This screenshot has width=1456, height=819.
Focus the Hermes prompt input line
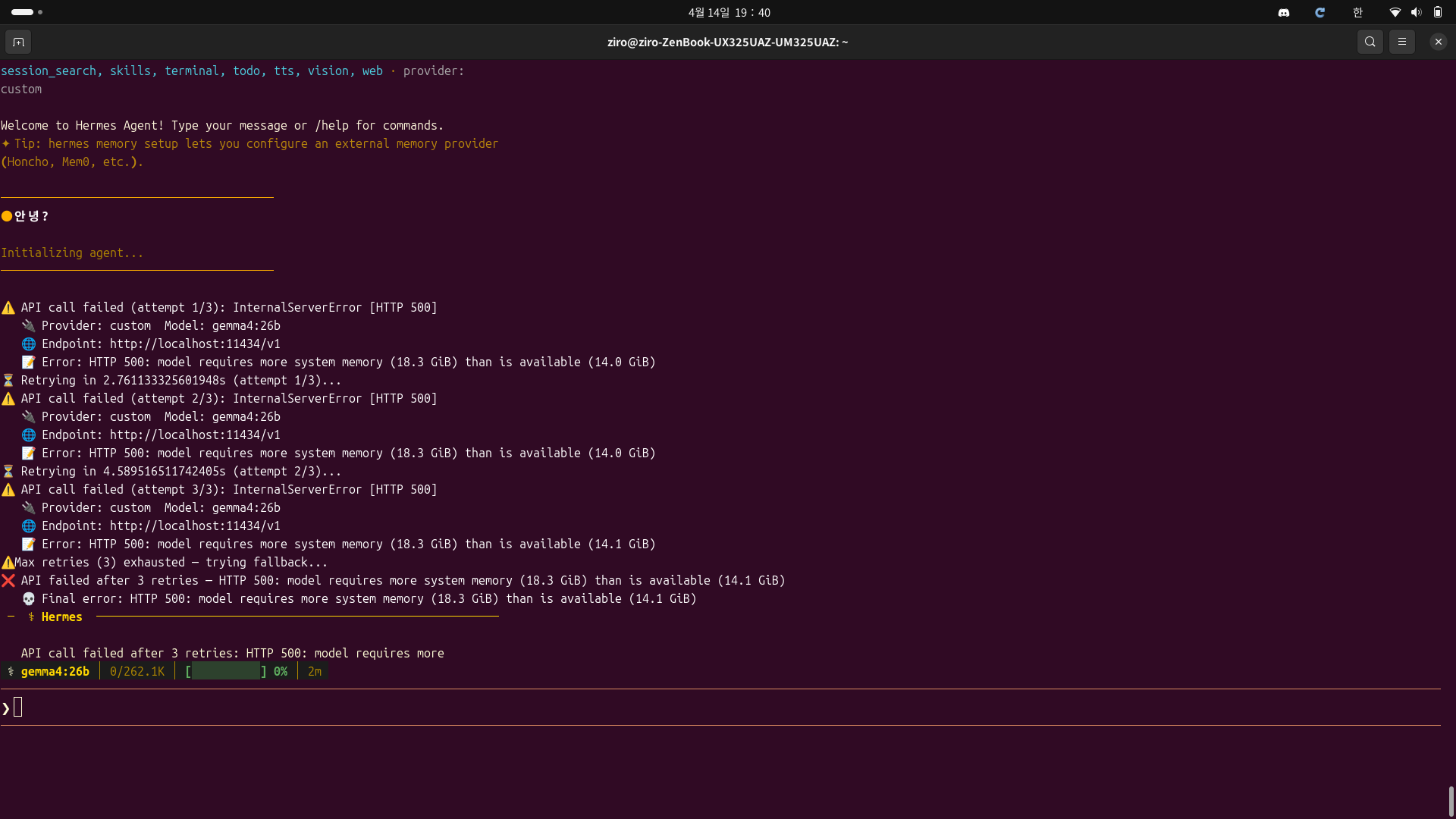pyautogui.click(x=720, y=708)
